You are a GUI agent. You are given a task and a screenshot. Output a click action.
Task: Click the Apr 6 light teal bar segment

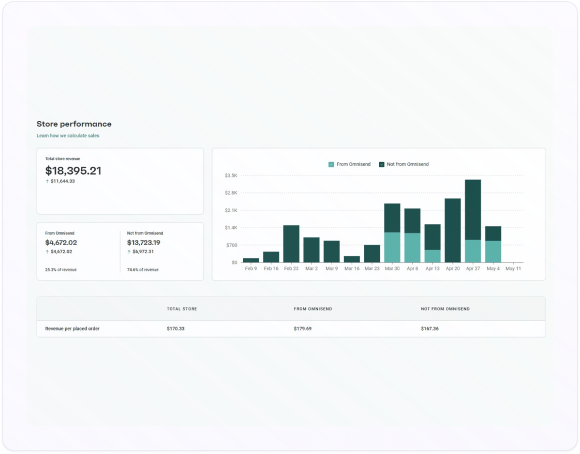pos(412,248)
